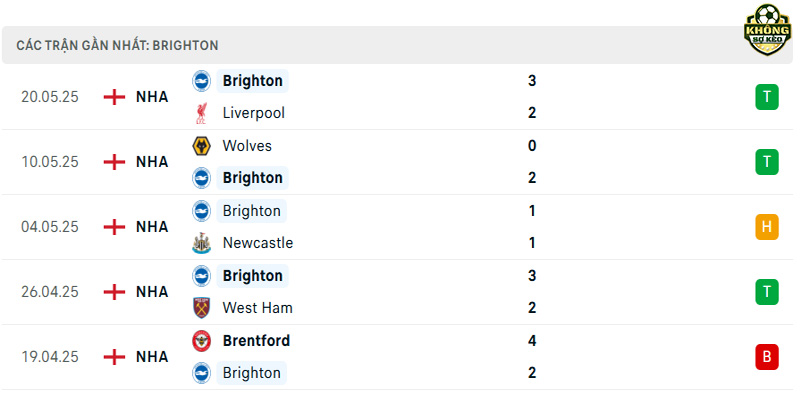Click the West Ham club crest
Viewport: 800px width, 400px height.
(202, 308)
